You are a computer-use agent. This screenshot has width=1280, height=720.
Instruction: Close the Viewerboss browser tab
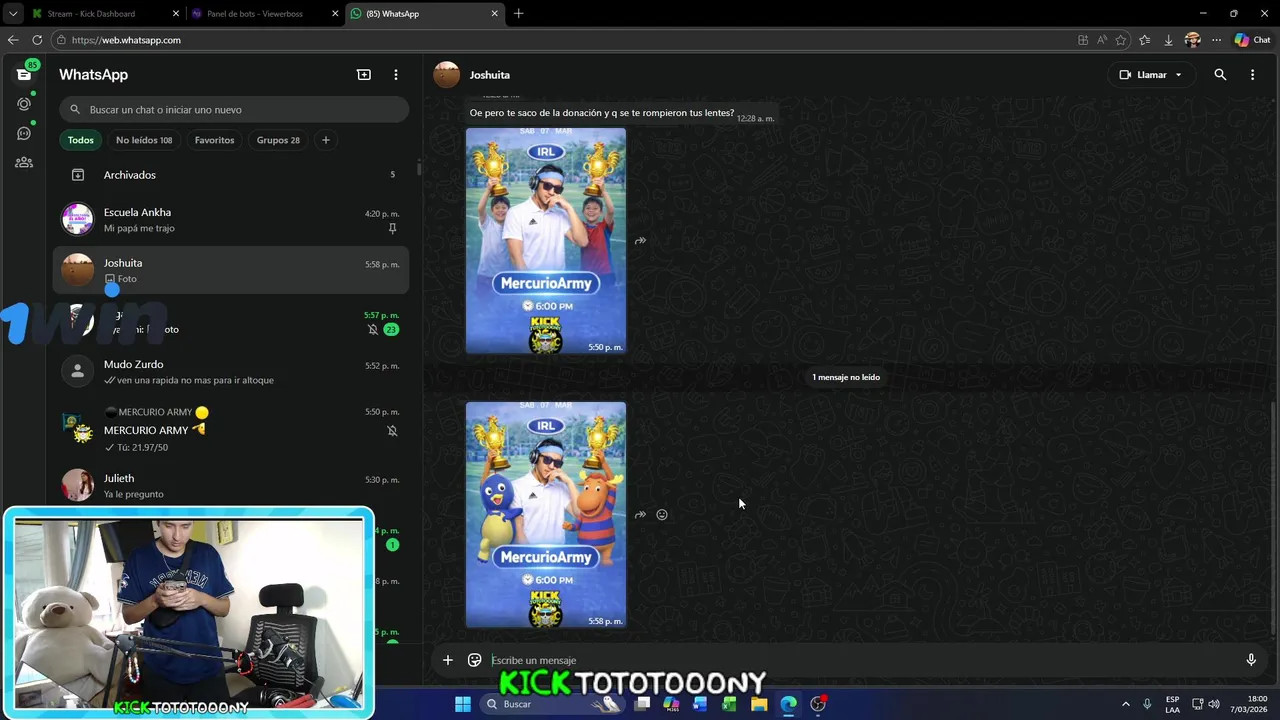tap(335, 14)
